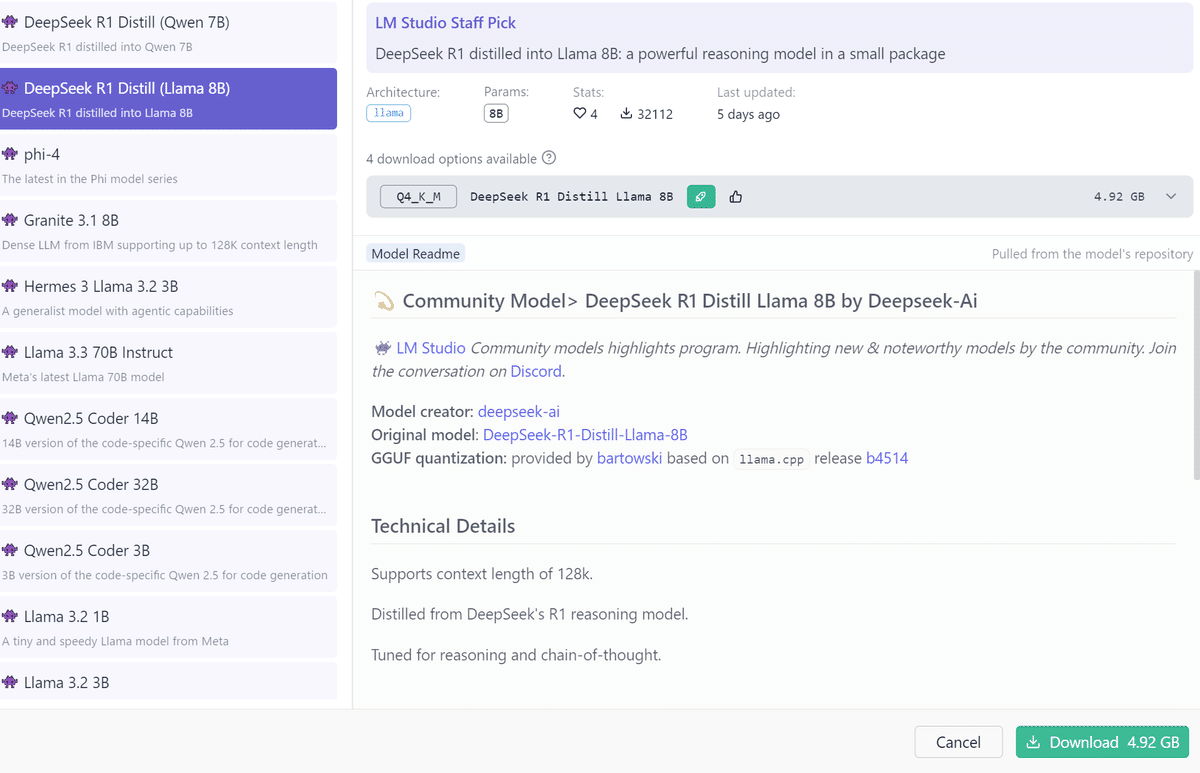Click 'Tuned for reasoning and chain-of-thought.' text

click(516, 656)
